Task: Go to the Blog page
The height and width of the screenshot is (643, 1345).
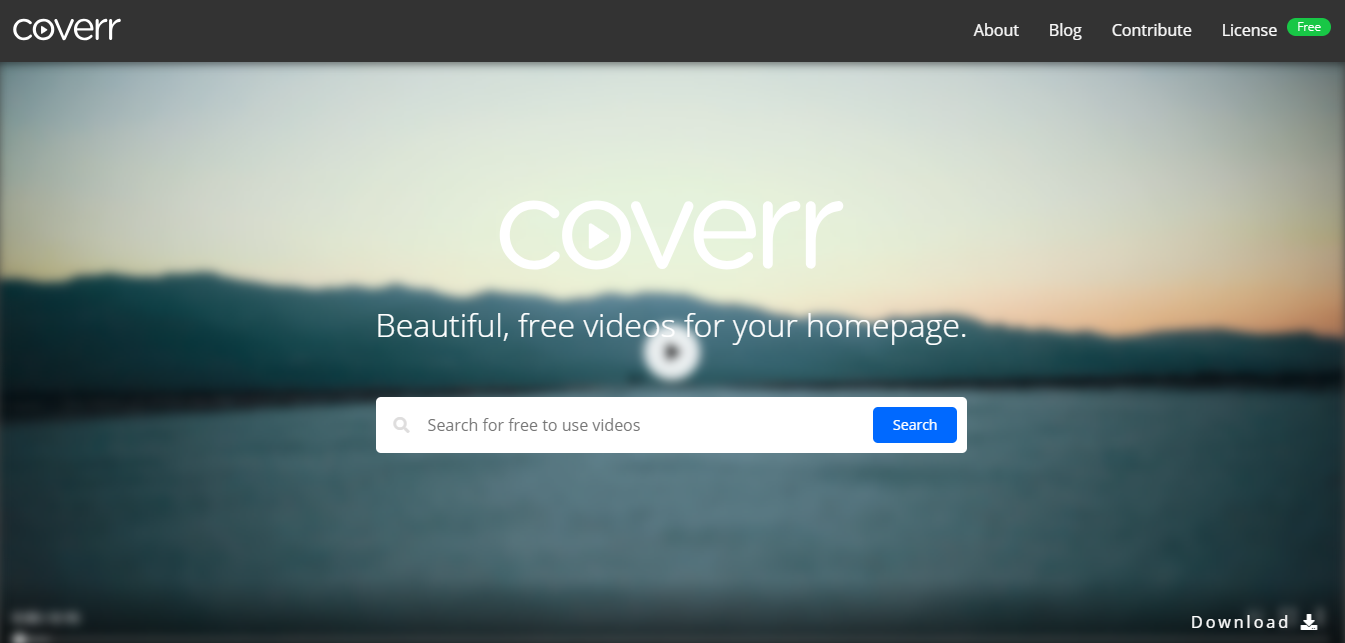Action: click(1065, 30)
